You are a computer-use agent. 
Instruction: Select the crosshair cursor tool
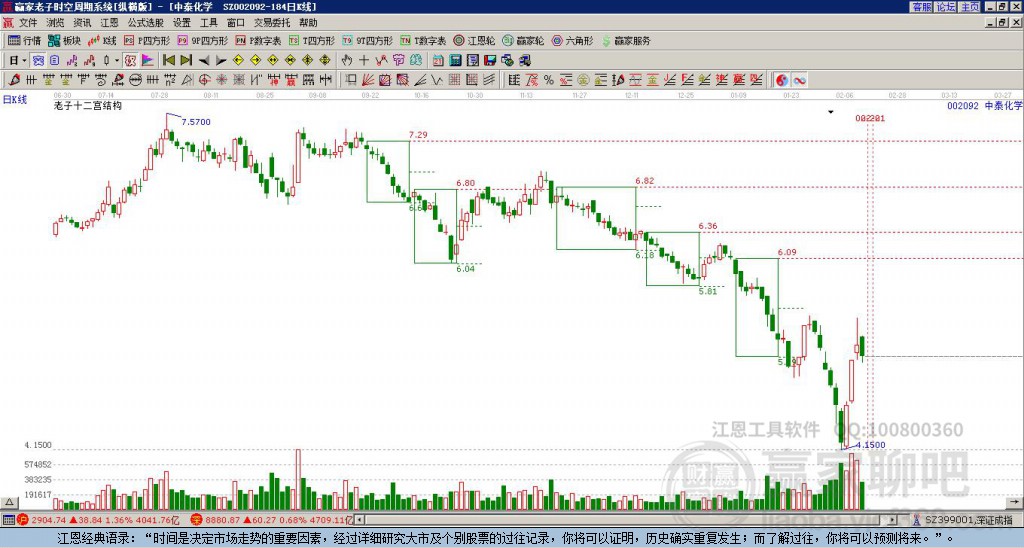(x=364, y=61)
